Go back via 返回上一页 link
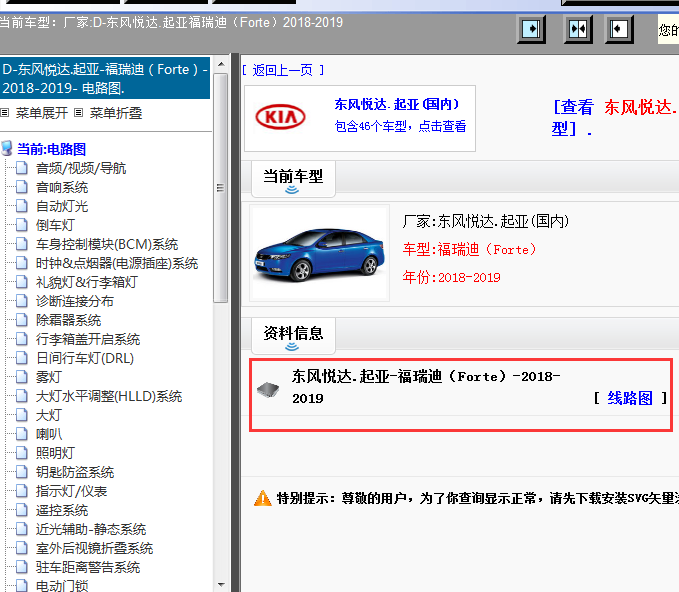The height and width of the screenshot is (592, 679). click(282, 70)
